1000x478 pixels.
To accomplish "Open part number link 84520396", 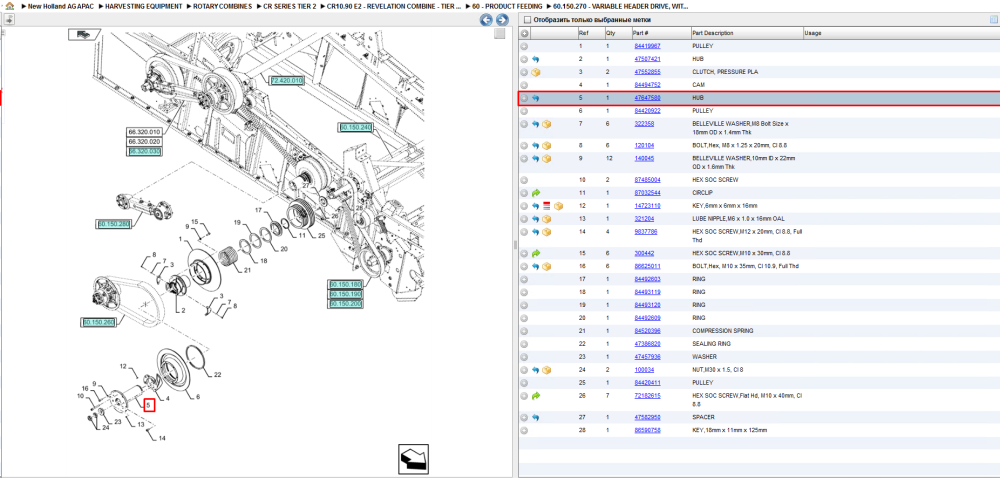I will click(x=647, y=331).
